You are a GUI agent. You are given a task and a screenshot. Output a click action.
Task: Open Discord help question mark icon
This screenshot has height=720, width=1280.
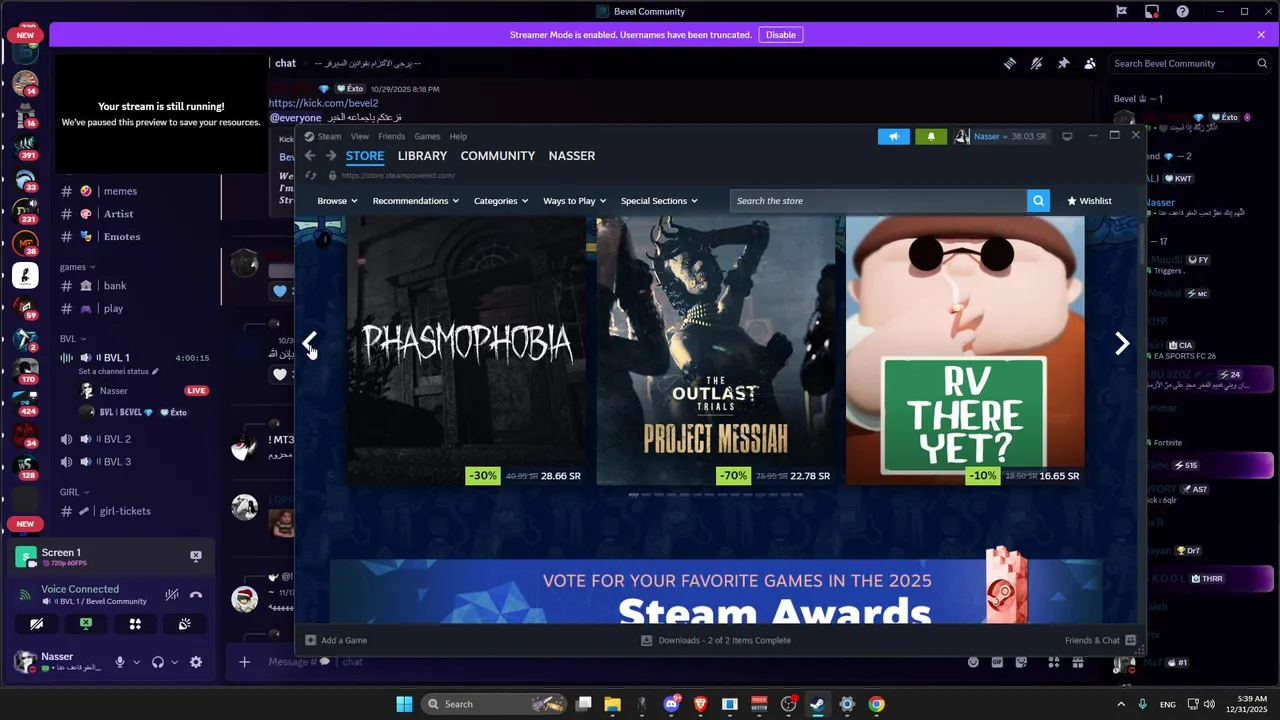click(1183, 11)
